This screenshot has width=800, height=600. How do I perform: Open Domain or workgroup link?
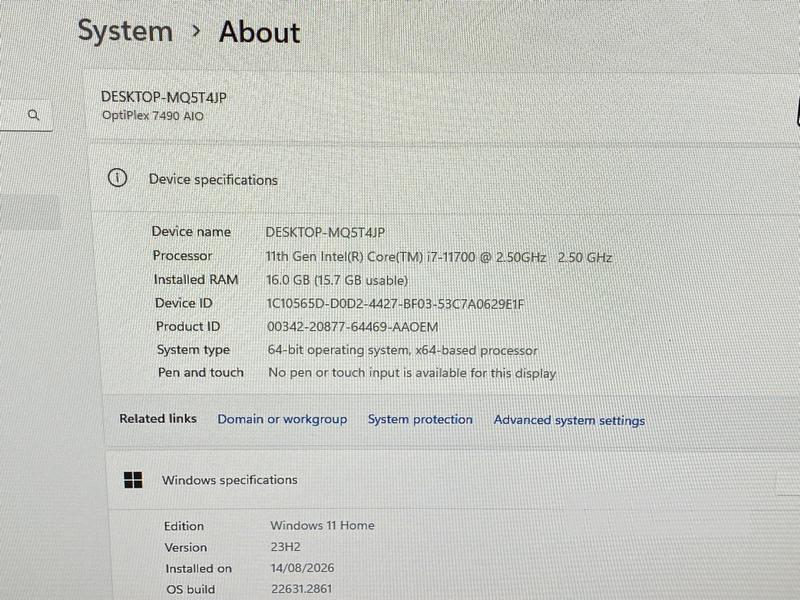click(282, 419)
